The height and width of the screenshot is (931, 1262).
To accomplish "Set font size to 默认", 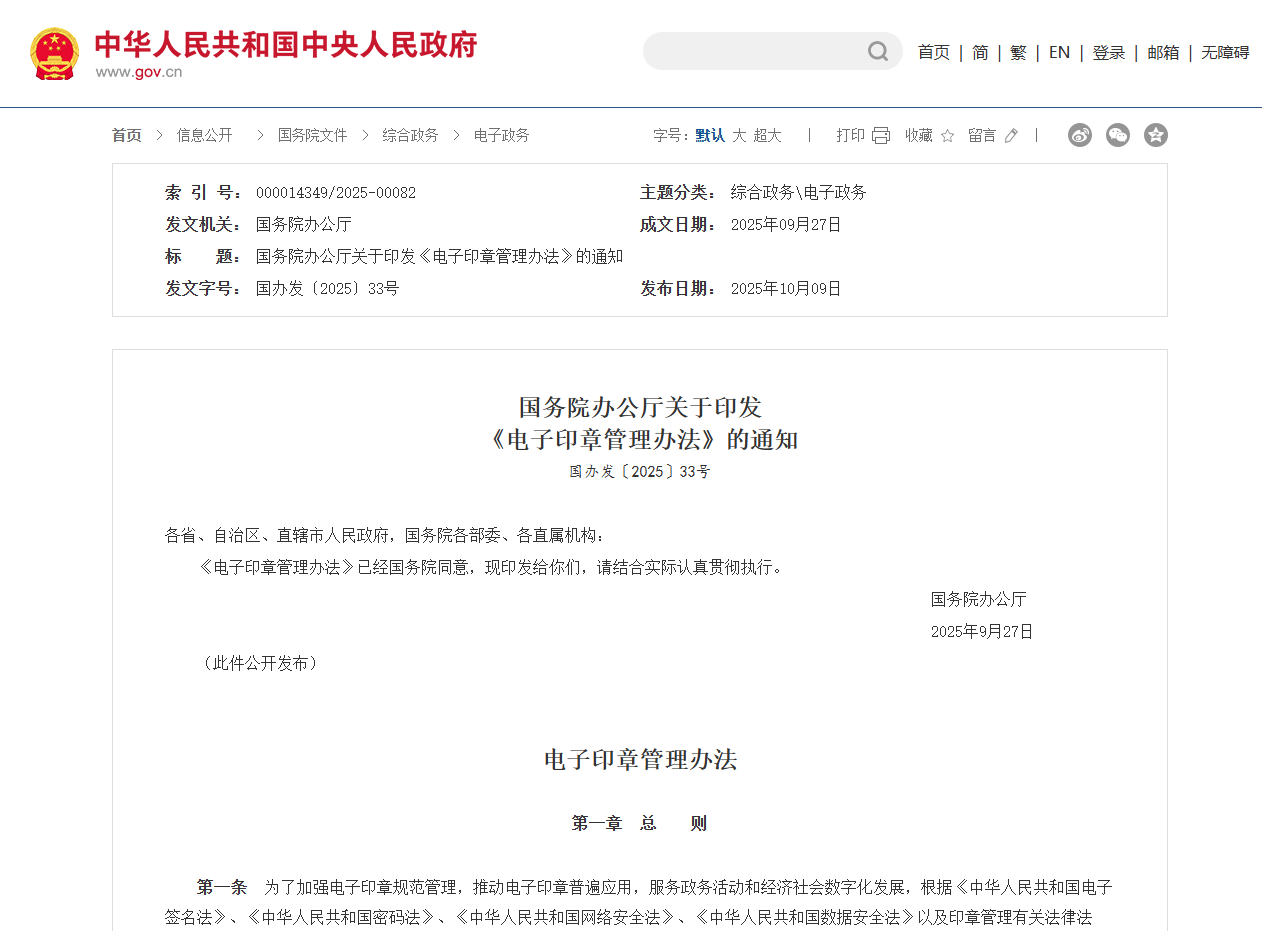I will point(710,135).
